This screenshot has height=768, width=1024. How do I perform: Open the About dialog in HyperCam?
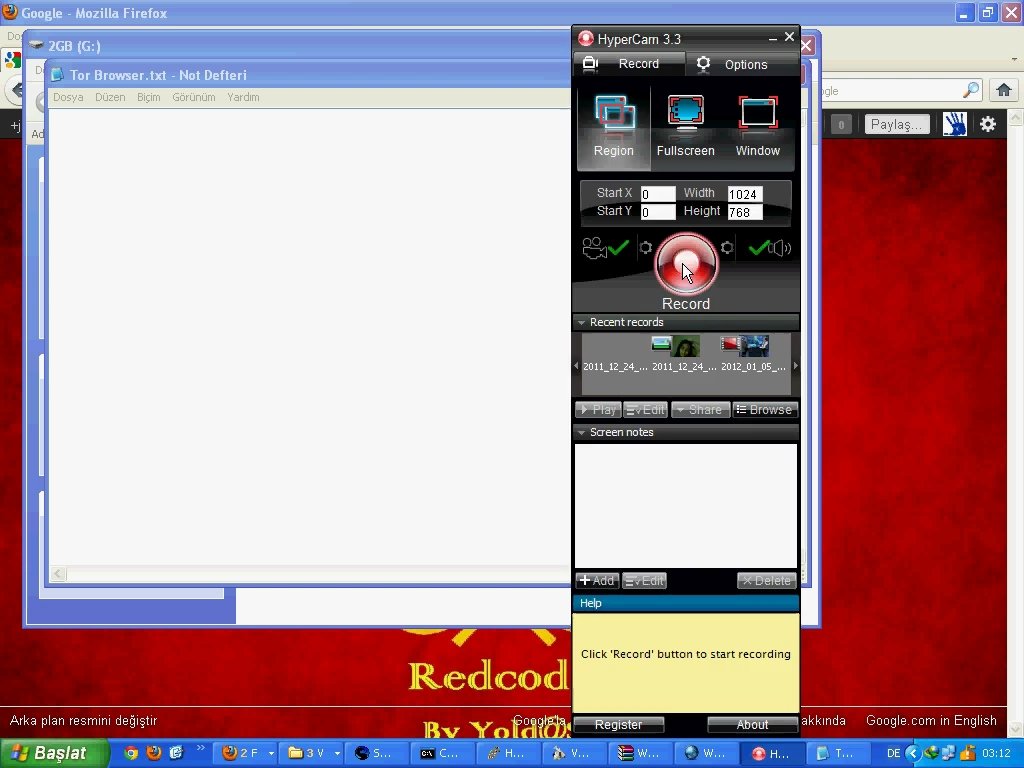click(752, 724)
